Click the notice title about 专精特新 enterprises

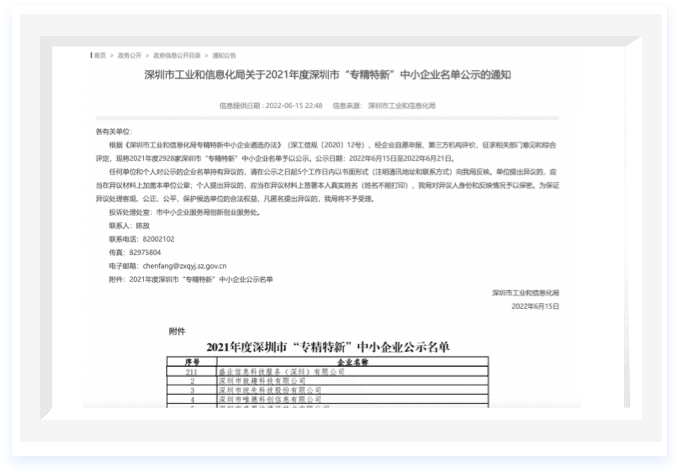tap(355, 75)
